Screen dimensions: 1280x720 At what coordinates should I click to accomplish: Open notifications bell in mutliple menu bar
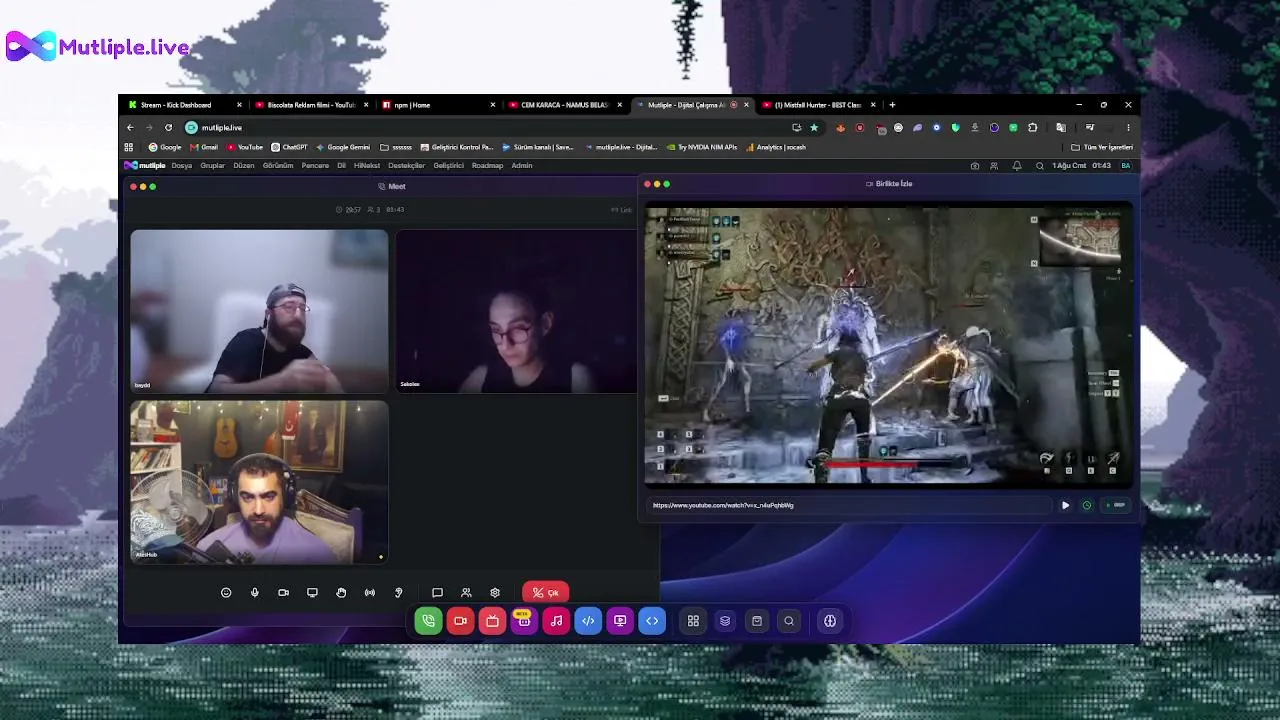tap(1017, 166)
